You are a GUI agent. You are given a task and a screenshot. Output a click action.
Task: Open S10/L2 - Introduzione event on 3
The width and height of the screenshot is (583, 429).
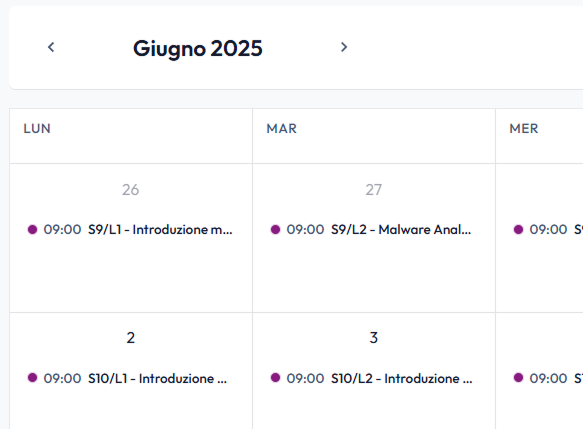point(373,378)
